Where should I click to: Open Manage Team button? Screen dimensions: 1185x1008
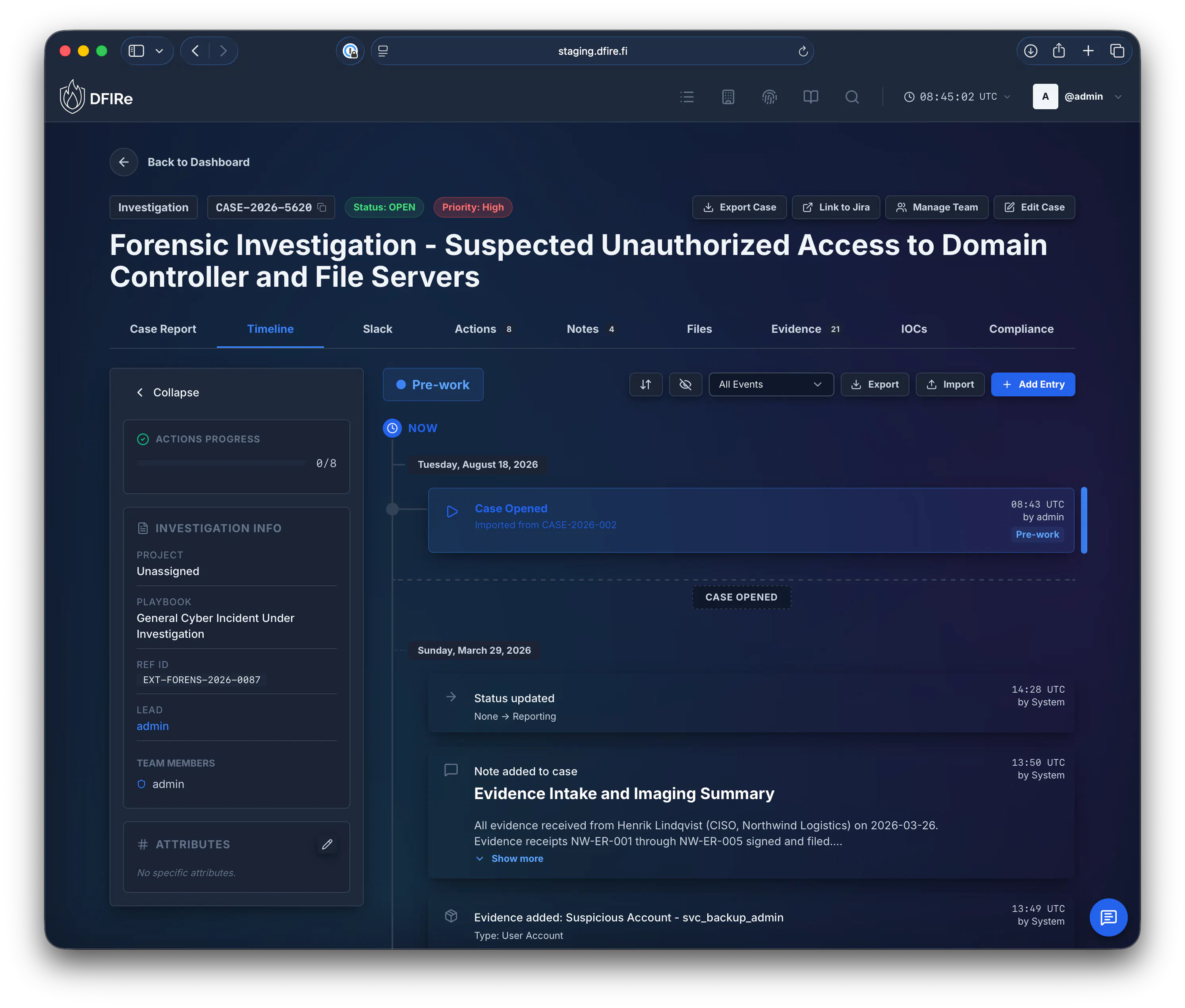coord(937,207)
